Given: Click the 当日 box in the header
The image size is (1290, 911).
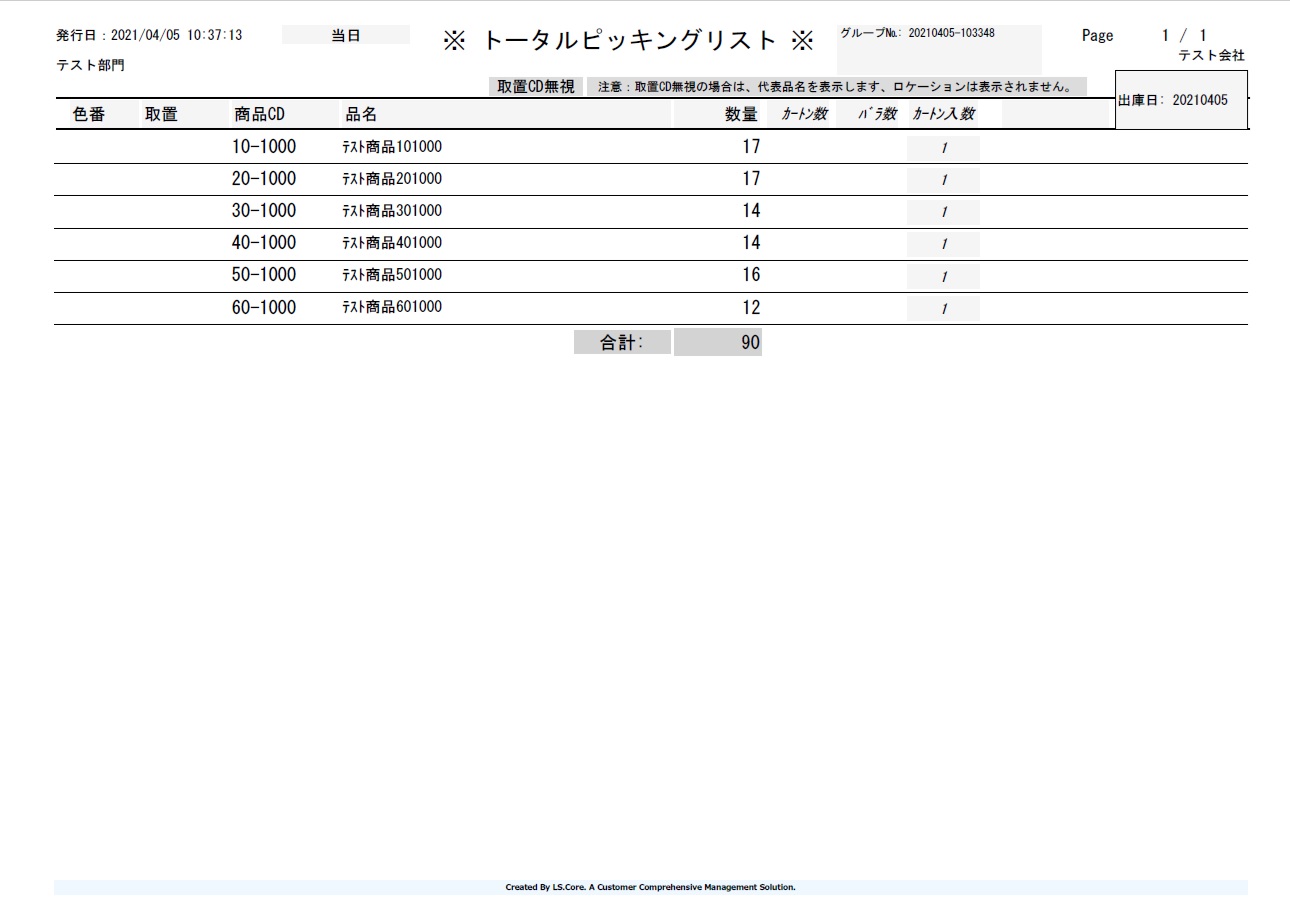Looking at the screenshot, I should point(345,35).
